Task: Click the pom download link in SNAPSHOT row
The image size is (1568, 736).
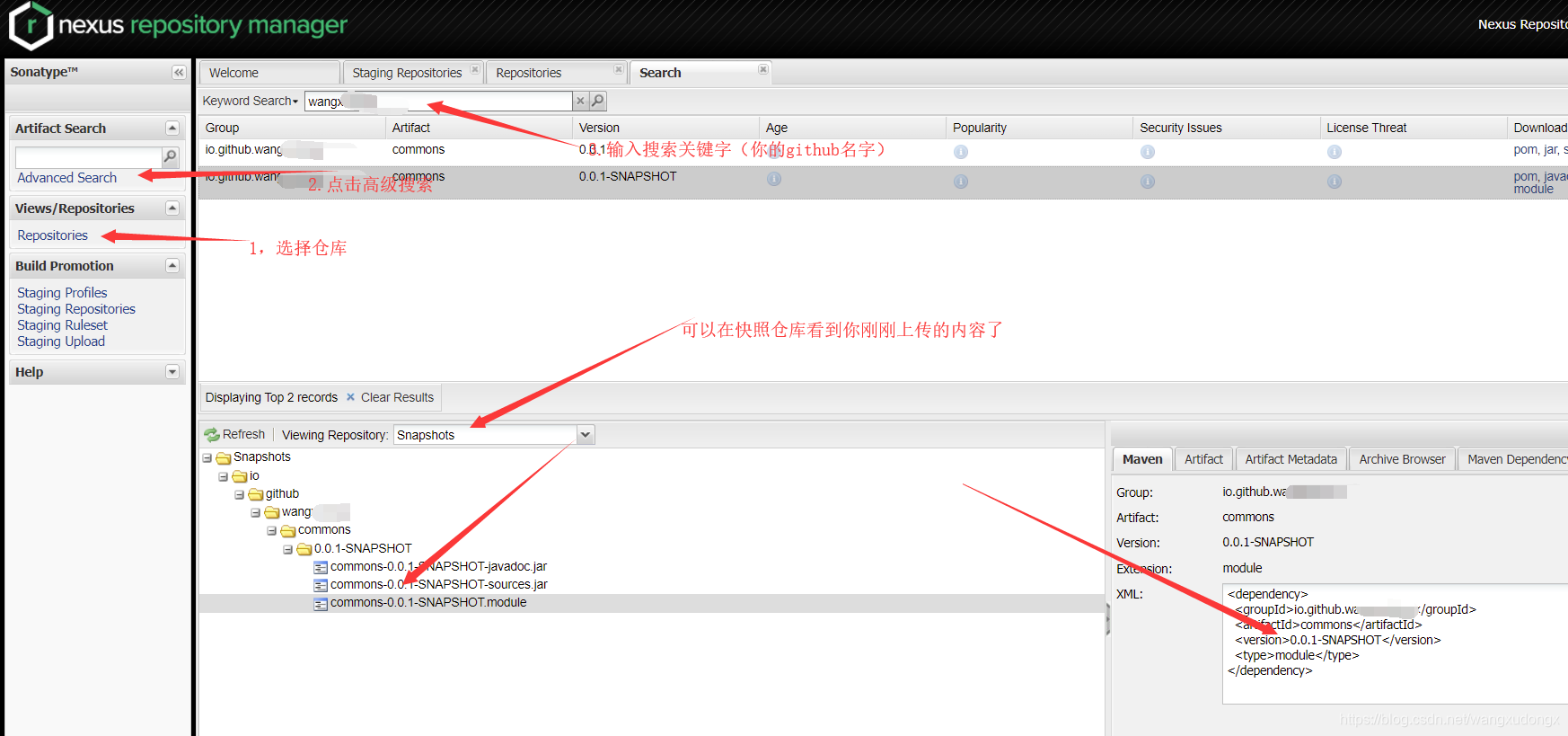Action: click(x=1525, y=176)
